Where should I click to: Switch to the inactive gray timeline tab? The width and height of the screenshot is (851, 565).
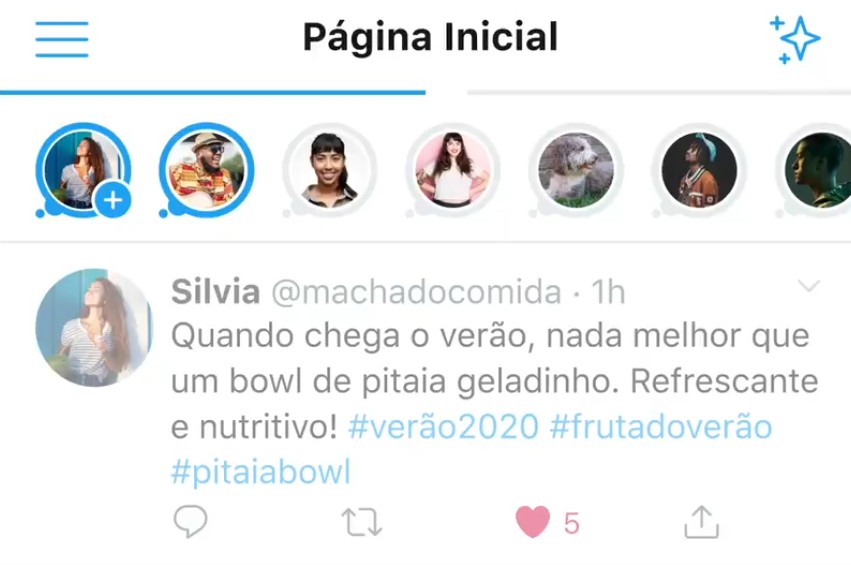click(x=659, y=93)
